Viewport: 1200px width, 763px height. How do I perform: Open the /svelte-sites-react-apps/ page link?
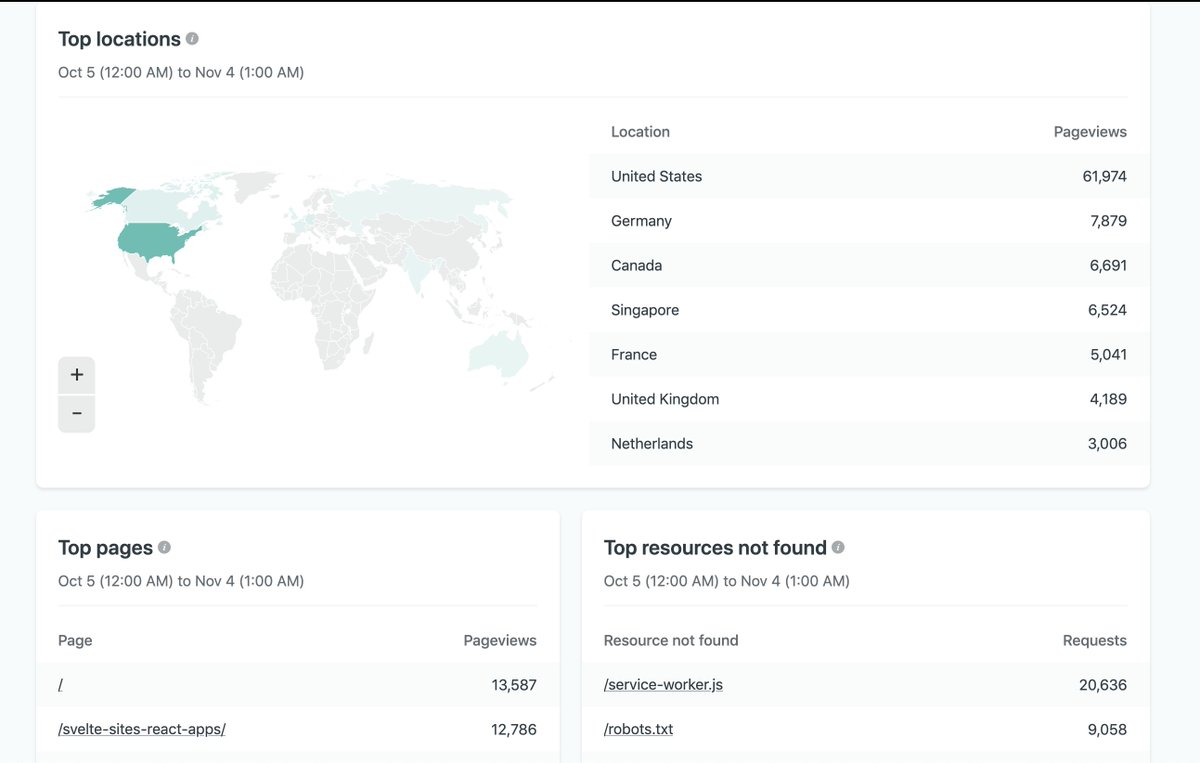coord(141,729)
